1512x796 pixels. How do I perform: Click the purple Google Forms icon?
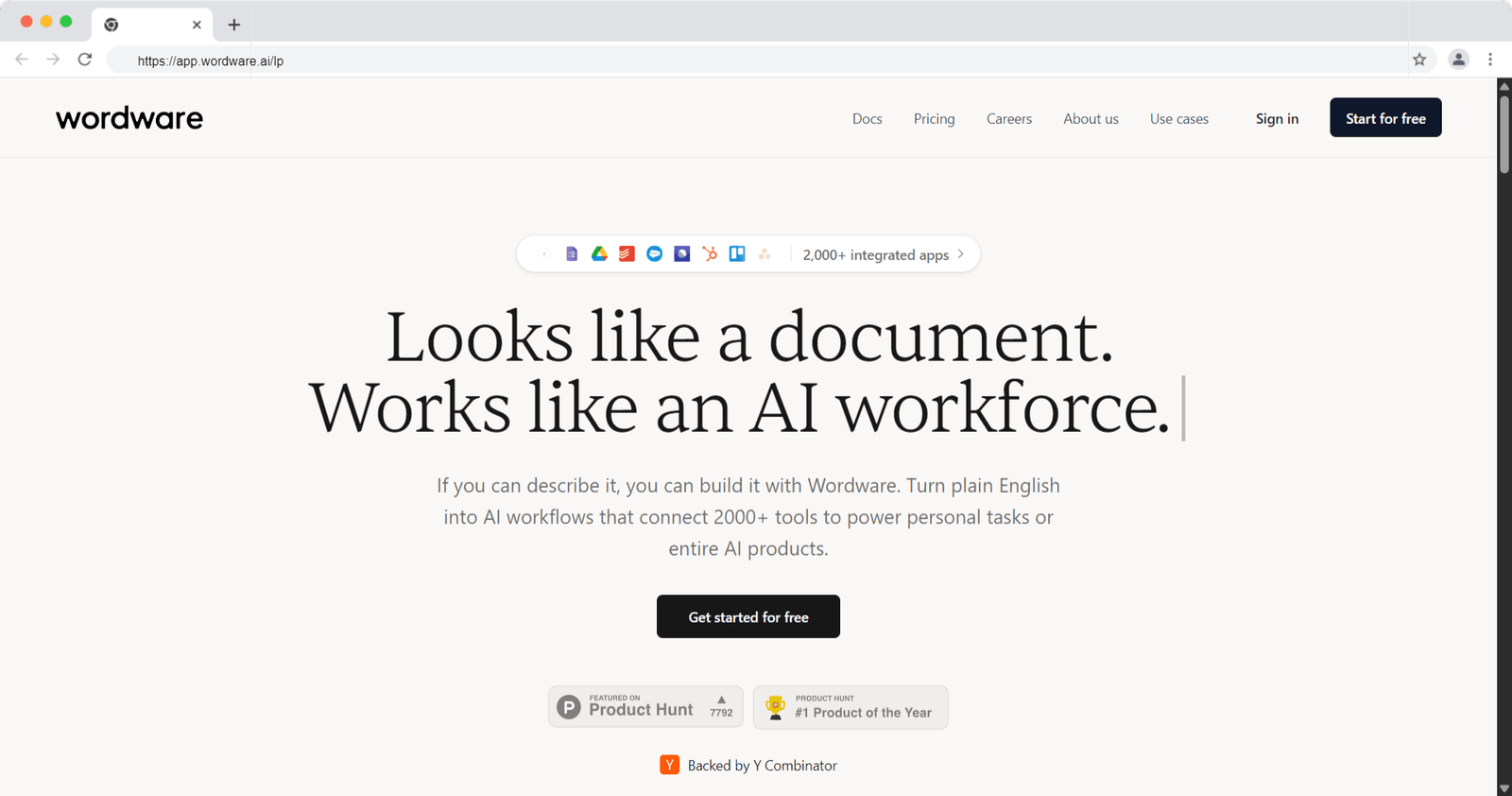pos(572,254)
